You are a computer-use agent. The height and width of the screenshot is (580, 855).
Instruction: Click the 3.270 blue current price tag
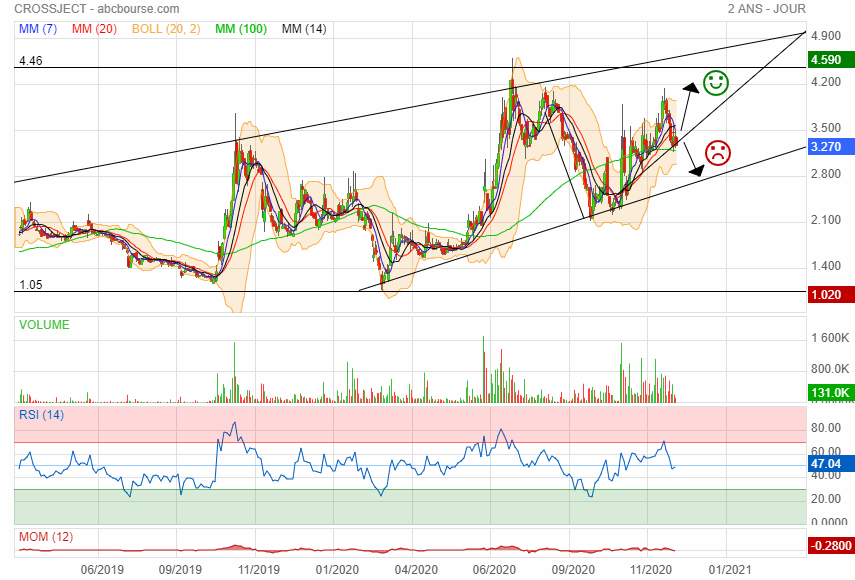831,147
